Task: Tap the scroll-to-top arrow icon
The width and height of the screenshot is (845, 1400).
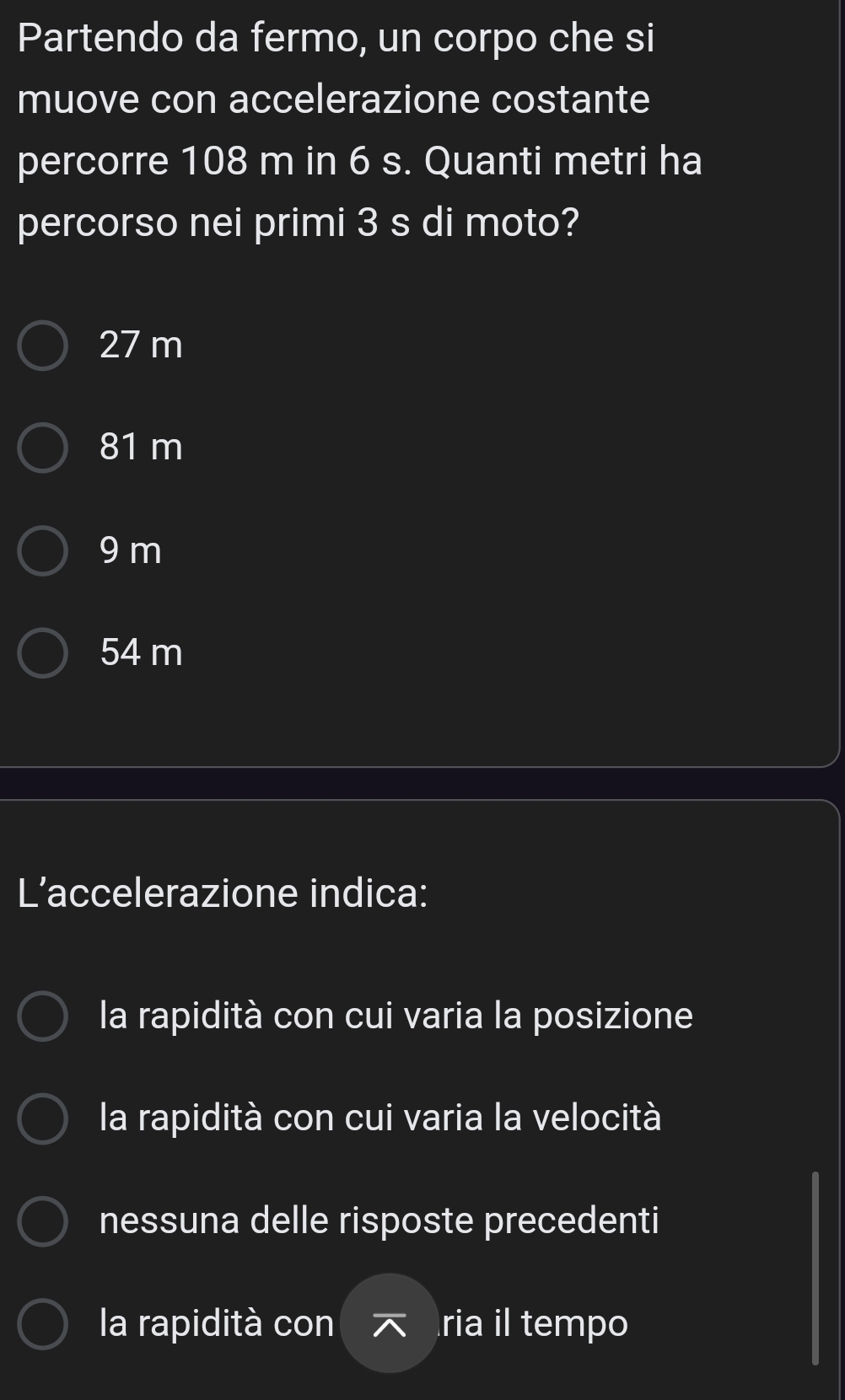Action: [x=390, y=1323]
